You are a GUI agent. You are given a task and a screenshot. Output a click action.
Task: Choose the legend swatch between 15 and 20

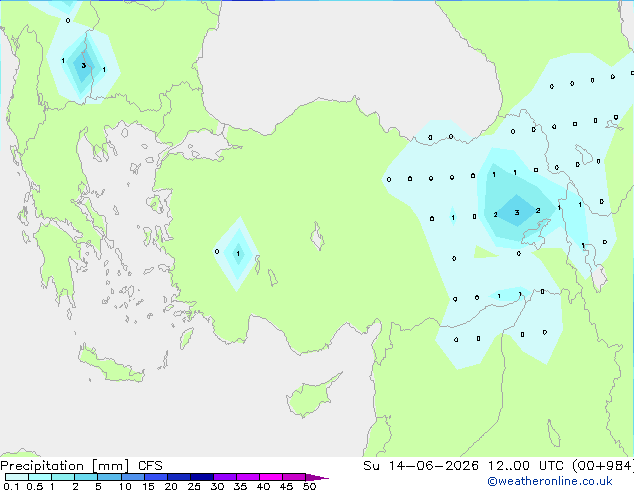click(156, 477)
